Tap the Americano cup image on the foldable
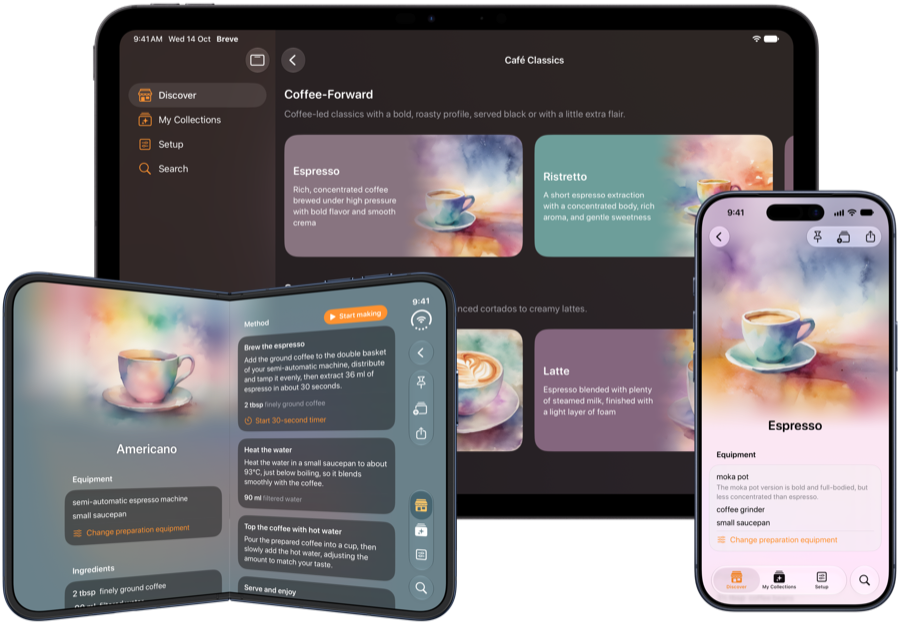 tap(150, 381)
